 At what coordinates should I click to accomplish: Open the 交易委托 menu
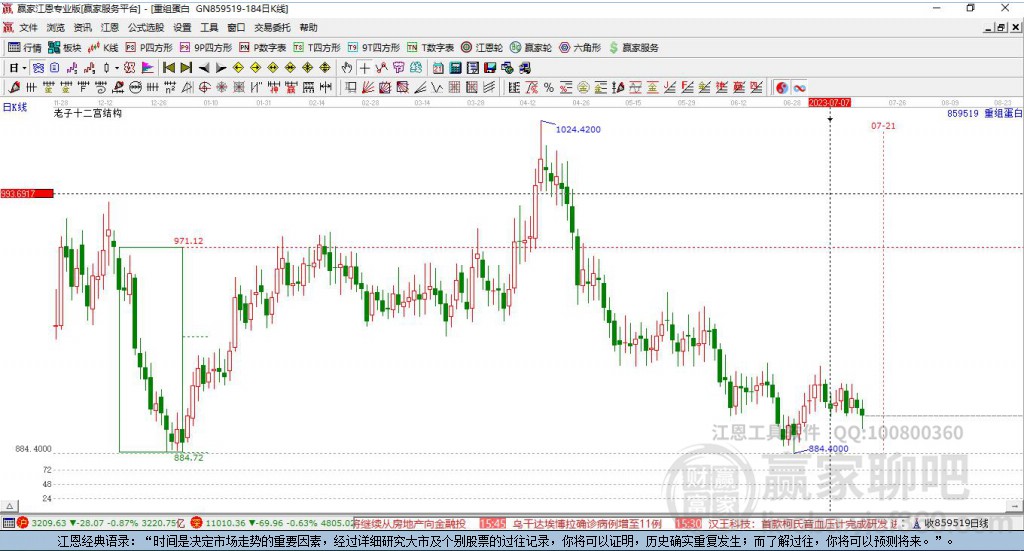[x=272, y=27]
